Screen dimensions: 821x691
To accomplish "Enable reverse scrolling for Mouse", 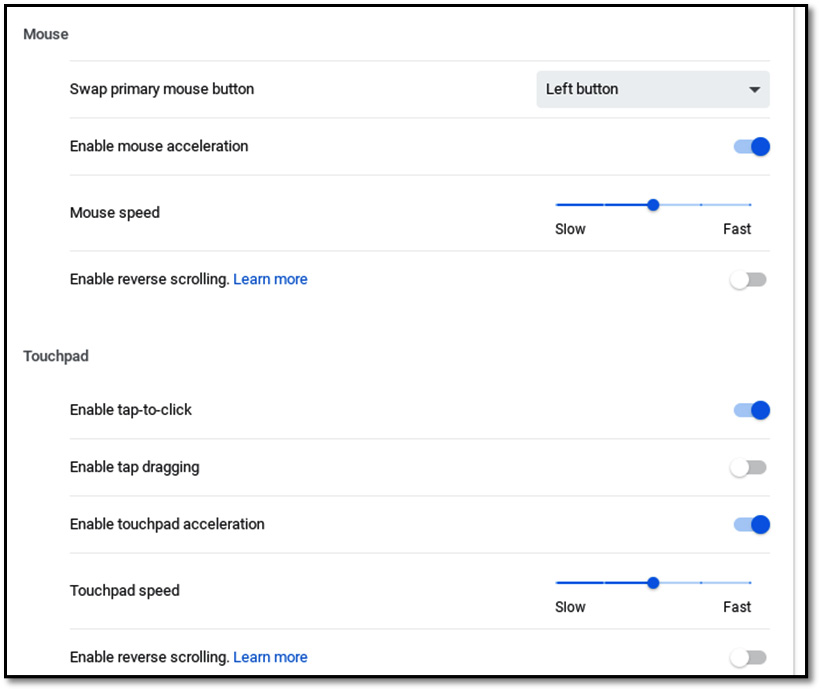I will point(748,280).
